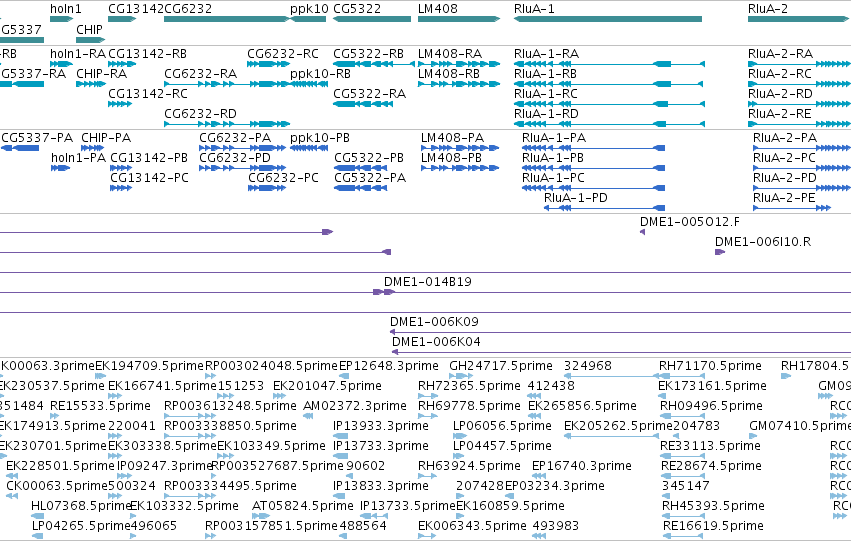Viewport: 851px width, 541px height.
Task: Select the CG5337-PA protein label
Action: (x=37, y=138)
